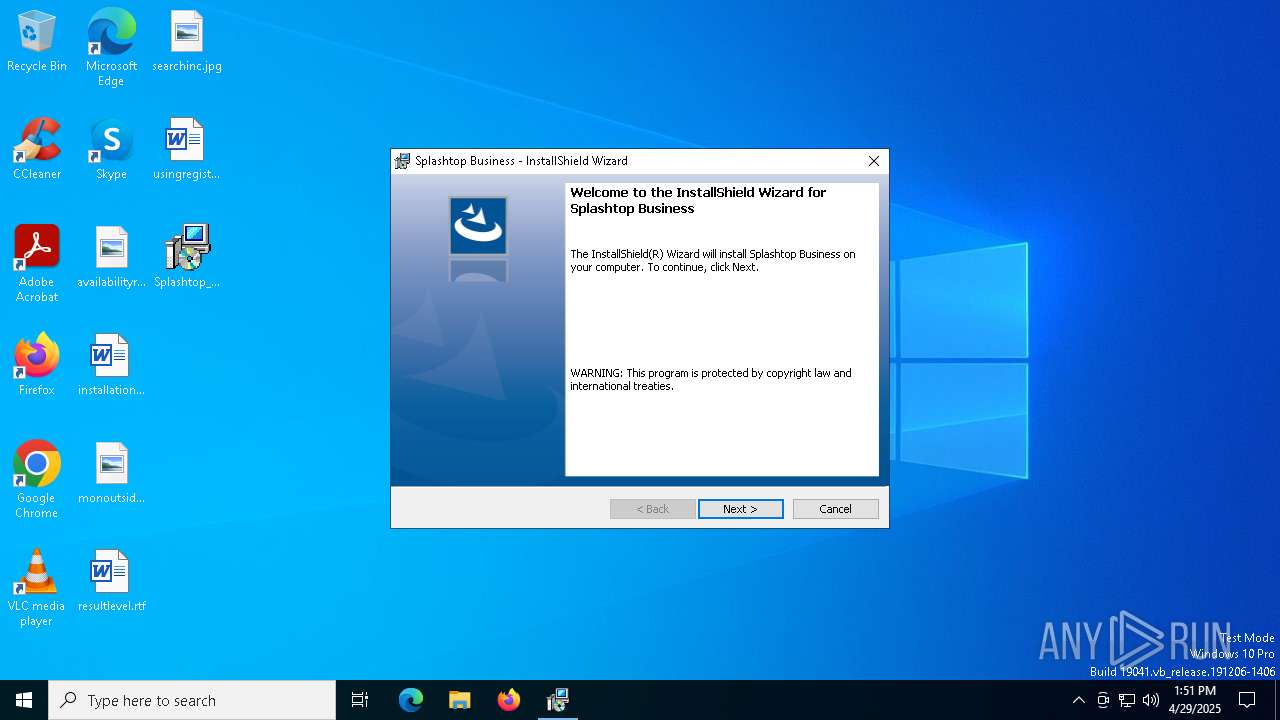Open the taskbar clock and date
This screenshot has height=720, width=1280.
(x=1195, y=700)
